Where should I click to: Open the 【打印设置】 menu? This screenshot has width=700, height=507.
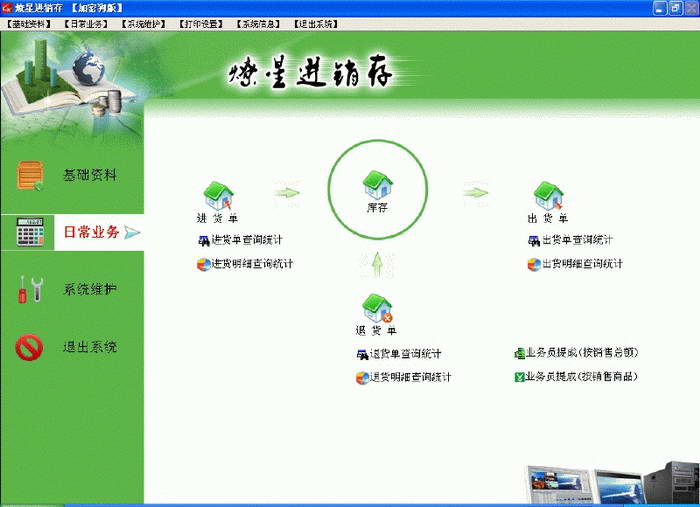pyautogui.click(x=201, y=24)
